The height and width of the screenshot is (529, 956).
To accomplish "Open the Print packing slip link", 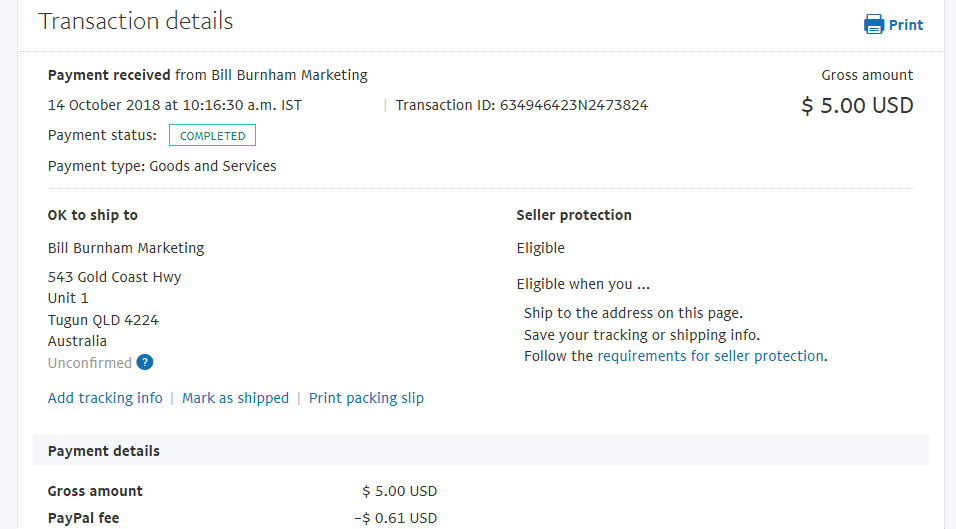I will [x=366, y=398].
